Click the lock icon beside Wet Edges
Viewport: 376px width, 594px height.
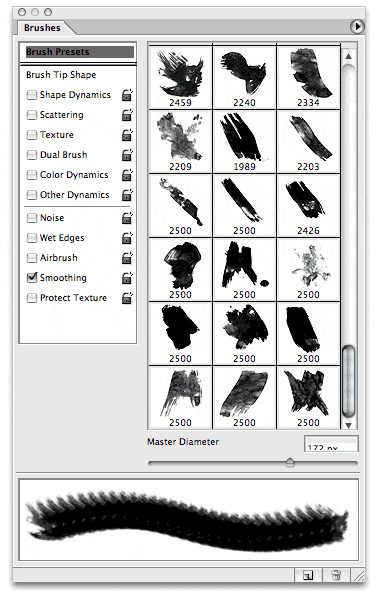(127, 238)
